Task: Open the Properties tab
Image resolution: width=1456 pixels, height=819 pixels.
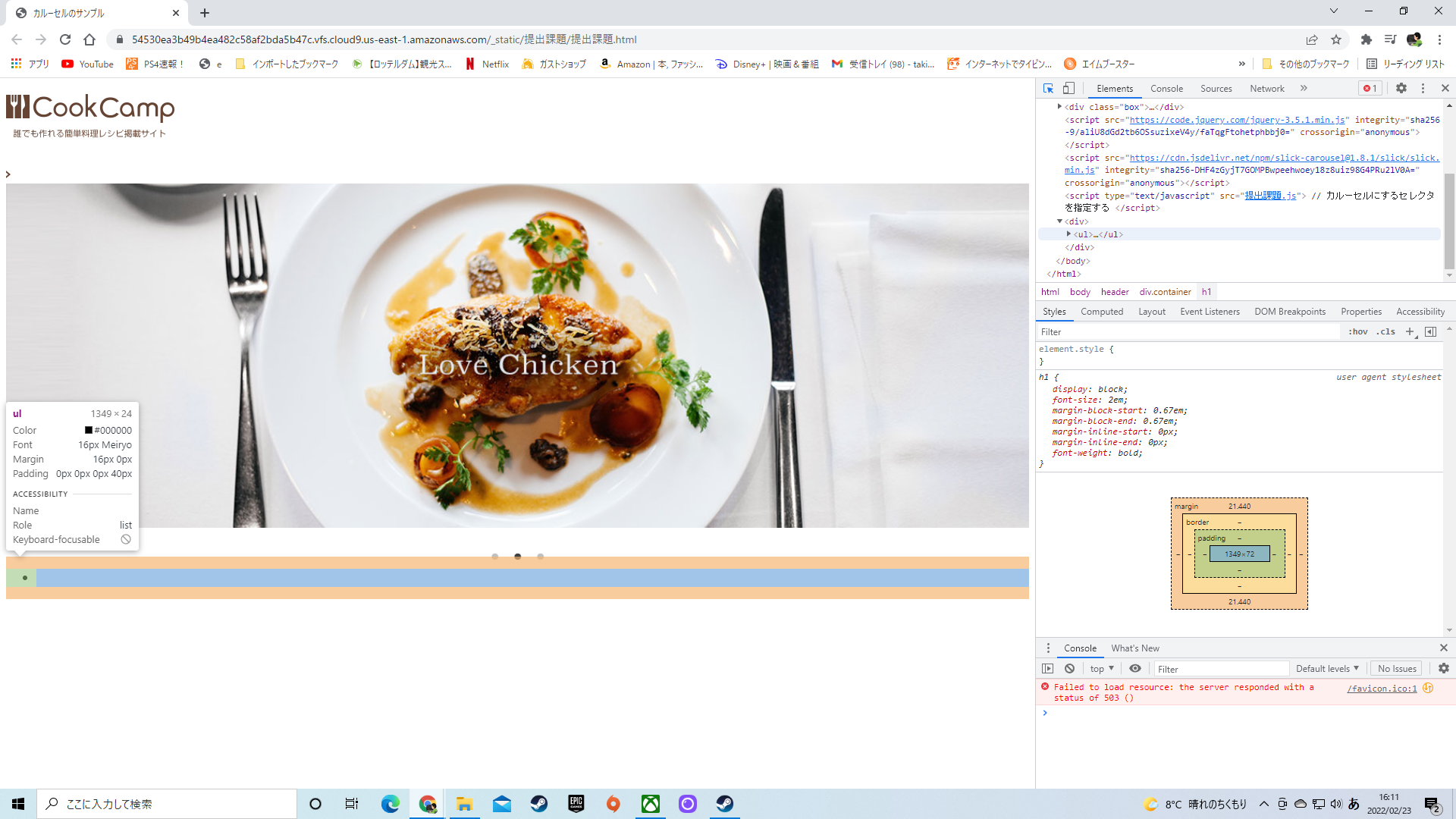Action: click(1361, 312)
